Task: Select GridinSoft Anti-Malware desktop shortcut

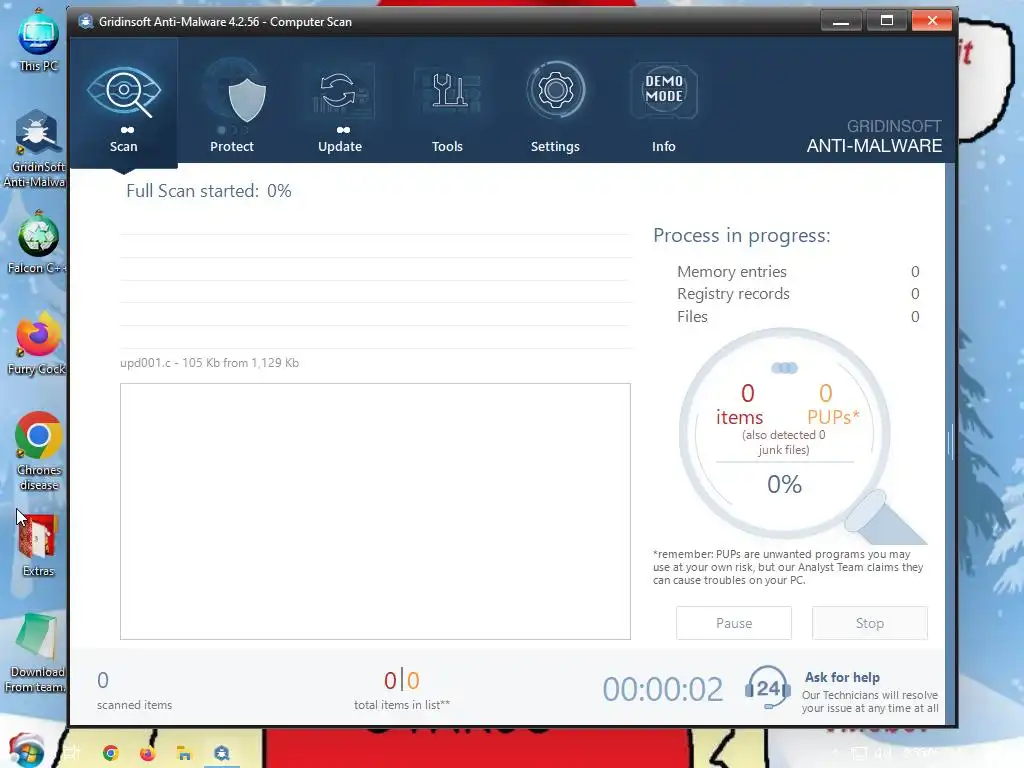Action: coord(35,150)
